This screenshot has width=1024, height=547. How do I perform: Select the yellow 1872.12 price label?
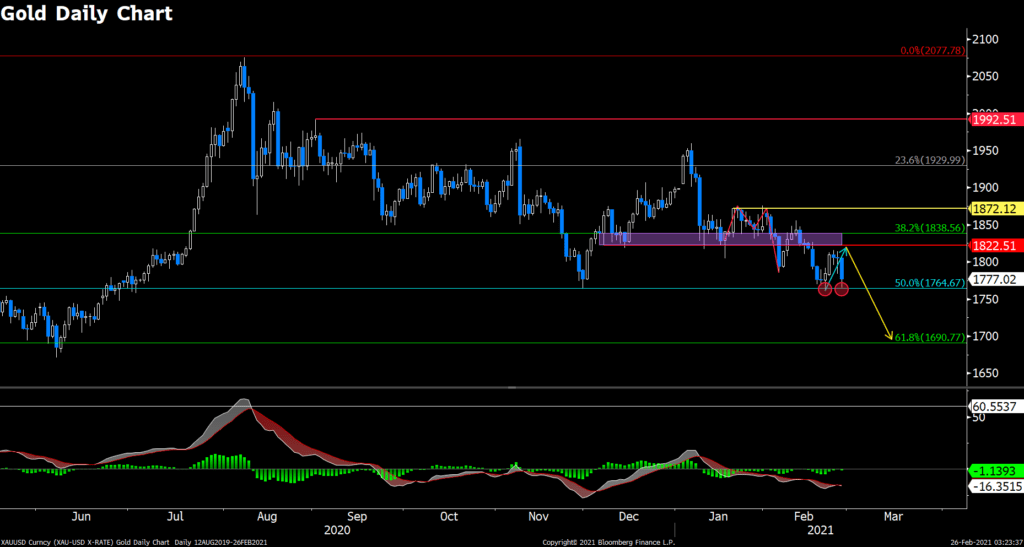(995, 209)
